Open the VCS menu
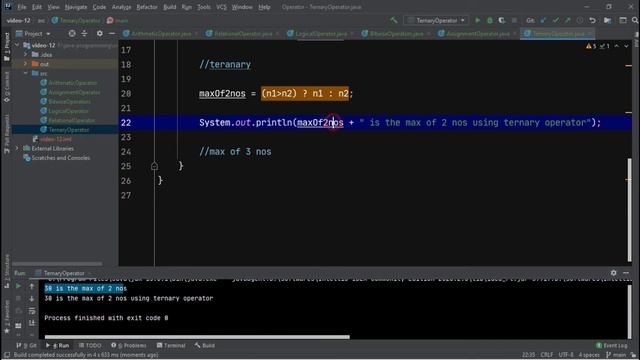The height and width of the screenshot is (360, 640). point(221,7)
